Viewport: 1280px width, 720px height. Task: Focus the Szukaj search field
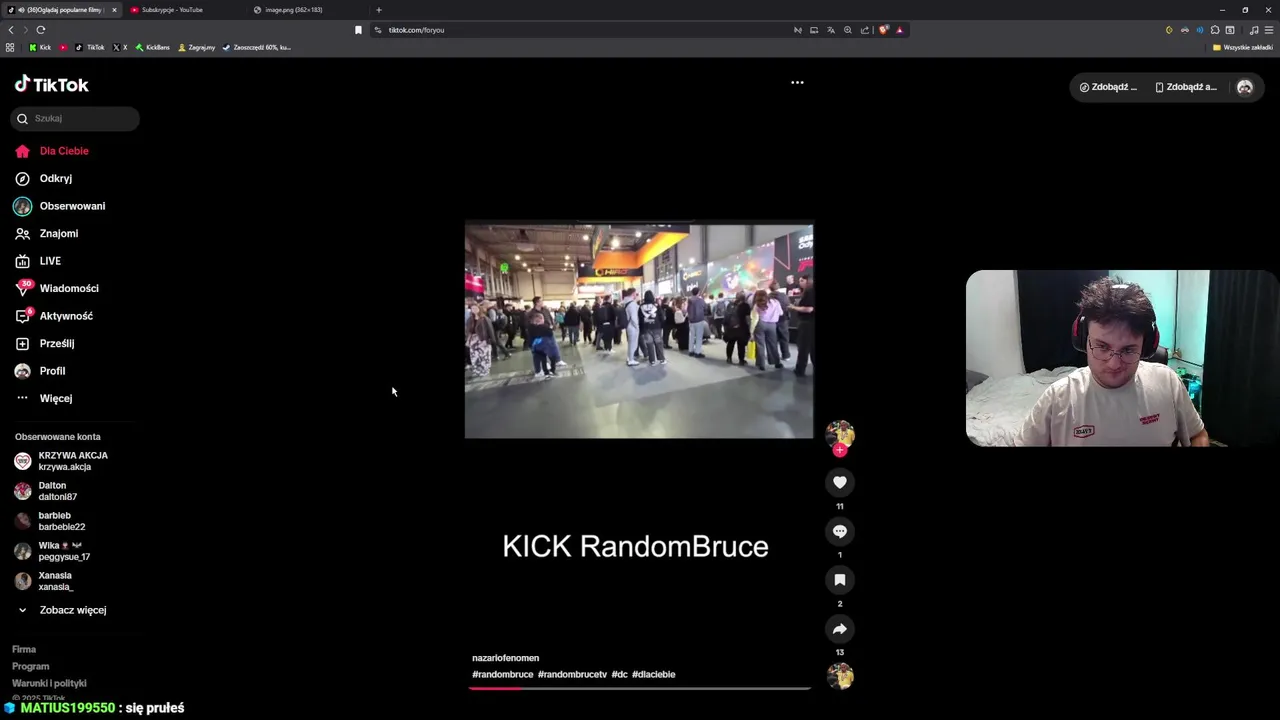tap(75, 118)
